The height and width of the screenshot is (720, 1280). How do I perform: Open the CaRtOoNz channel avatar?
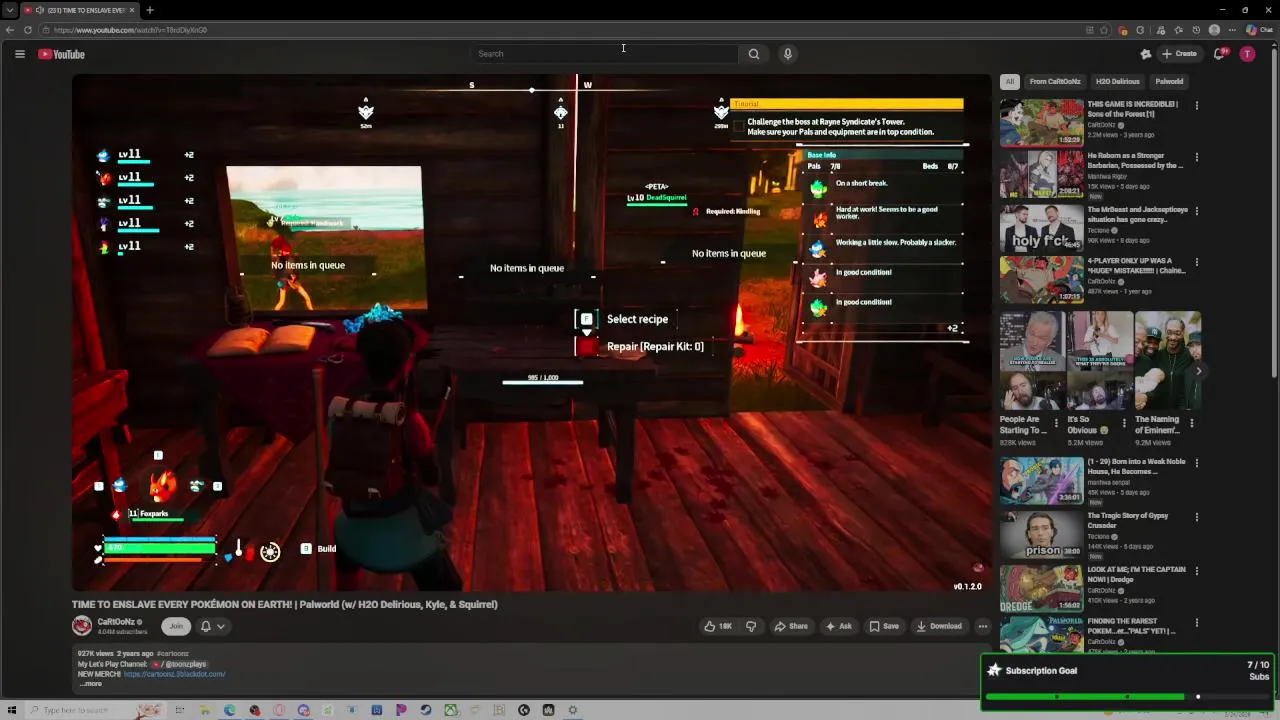click(x=82, y=626)
